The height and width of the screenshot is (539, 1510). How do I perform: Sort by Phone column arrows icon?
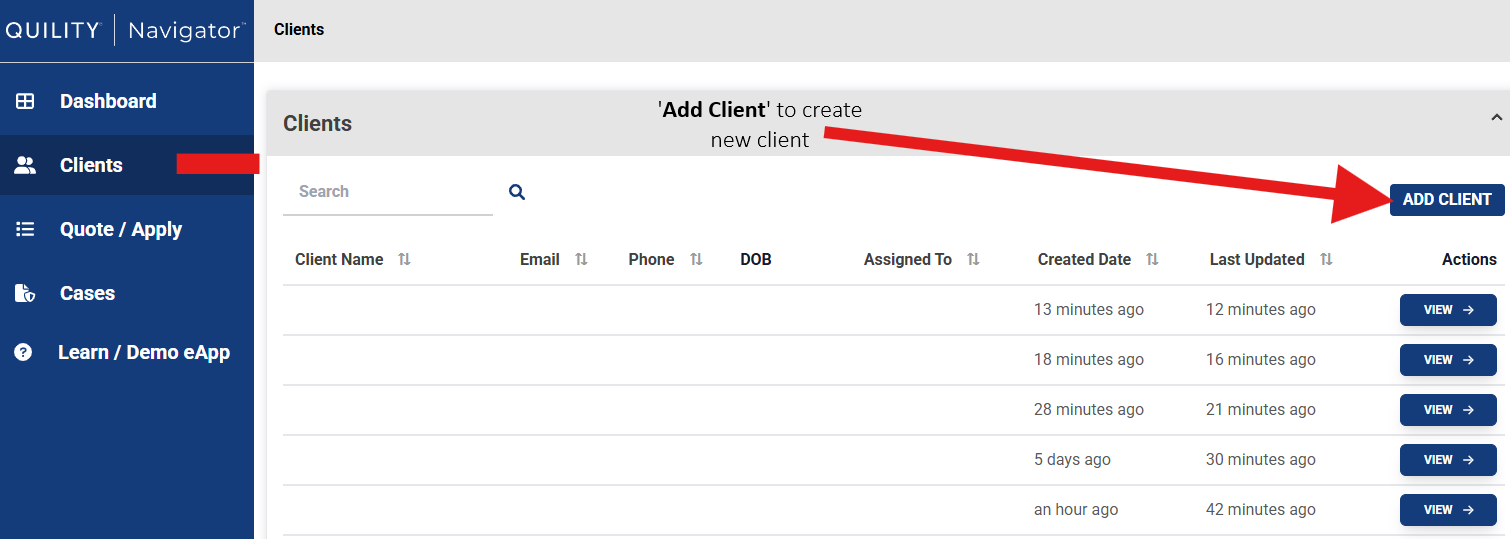point(697,260)
